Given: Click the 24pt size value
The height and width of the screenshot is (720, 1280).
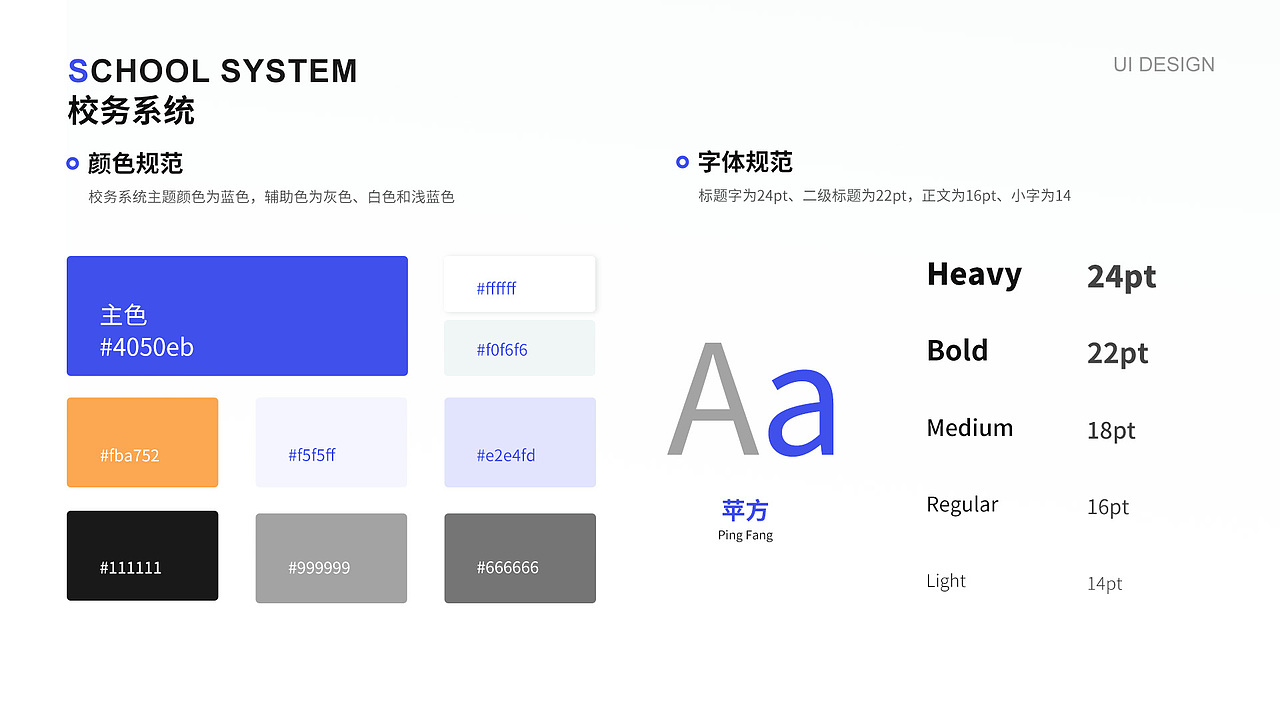Looking at the screenshot, I should click(x=1121, y=277).
